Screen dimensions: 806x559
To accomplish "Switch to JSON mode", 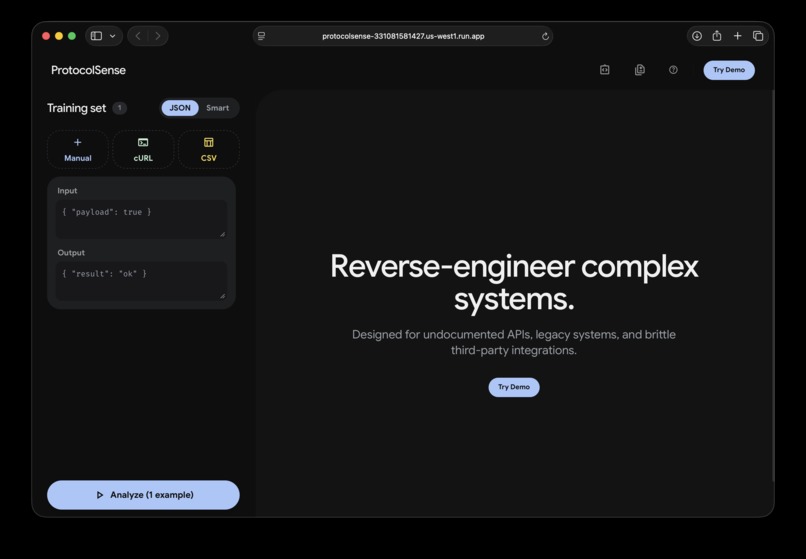I will (x=180, y=108).
